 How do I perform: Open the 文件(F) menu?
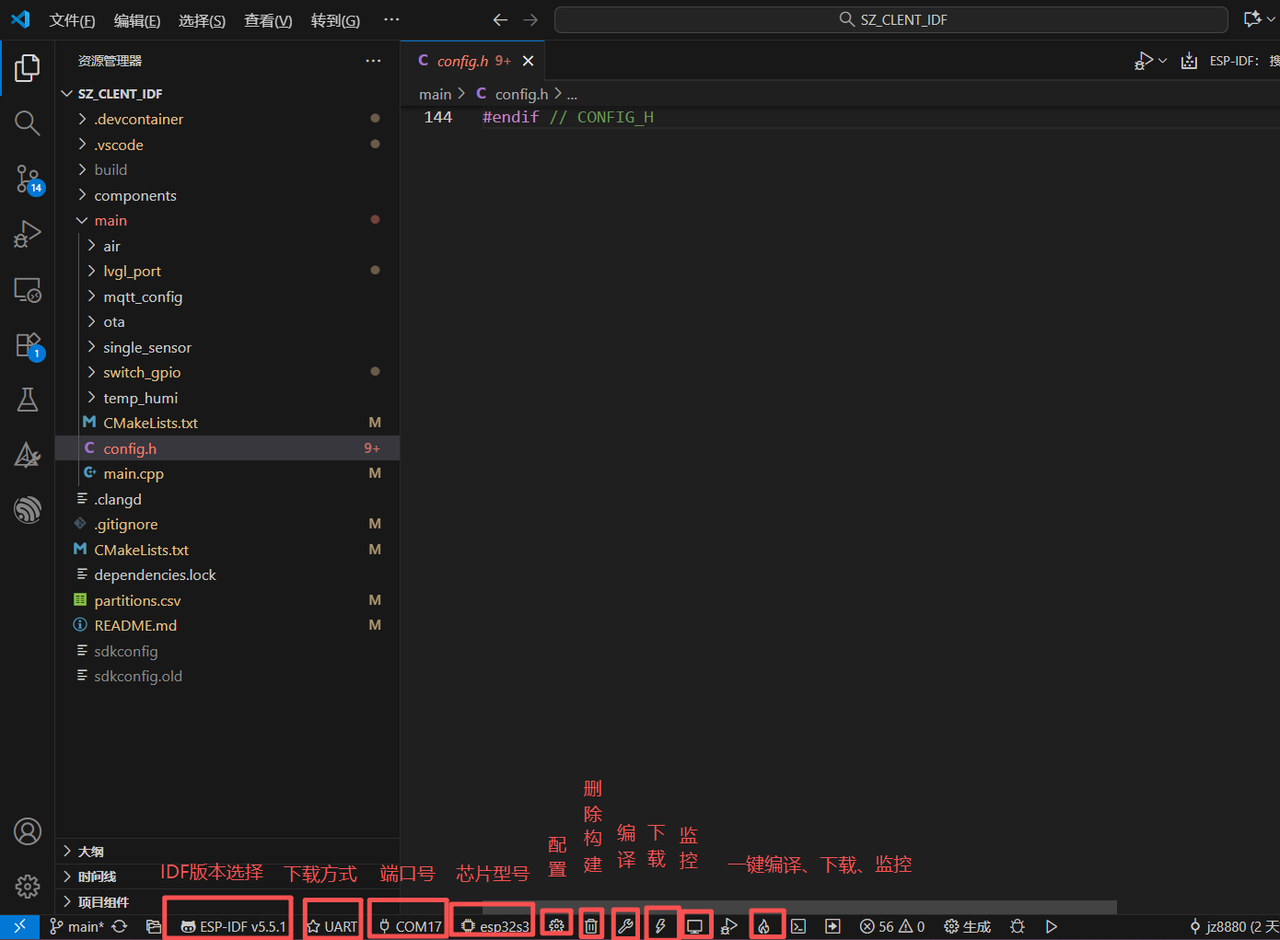coord(72,20)
